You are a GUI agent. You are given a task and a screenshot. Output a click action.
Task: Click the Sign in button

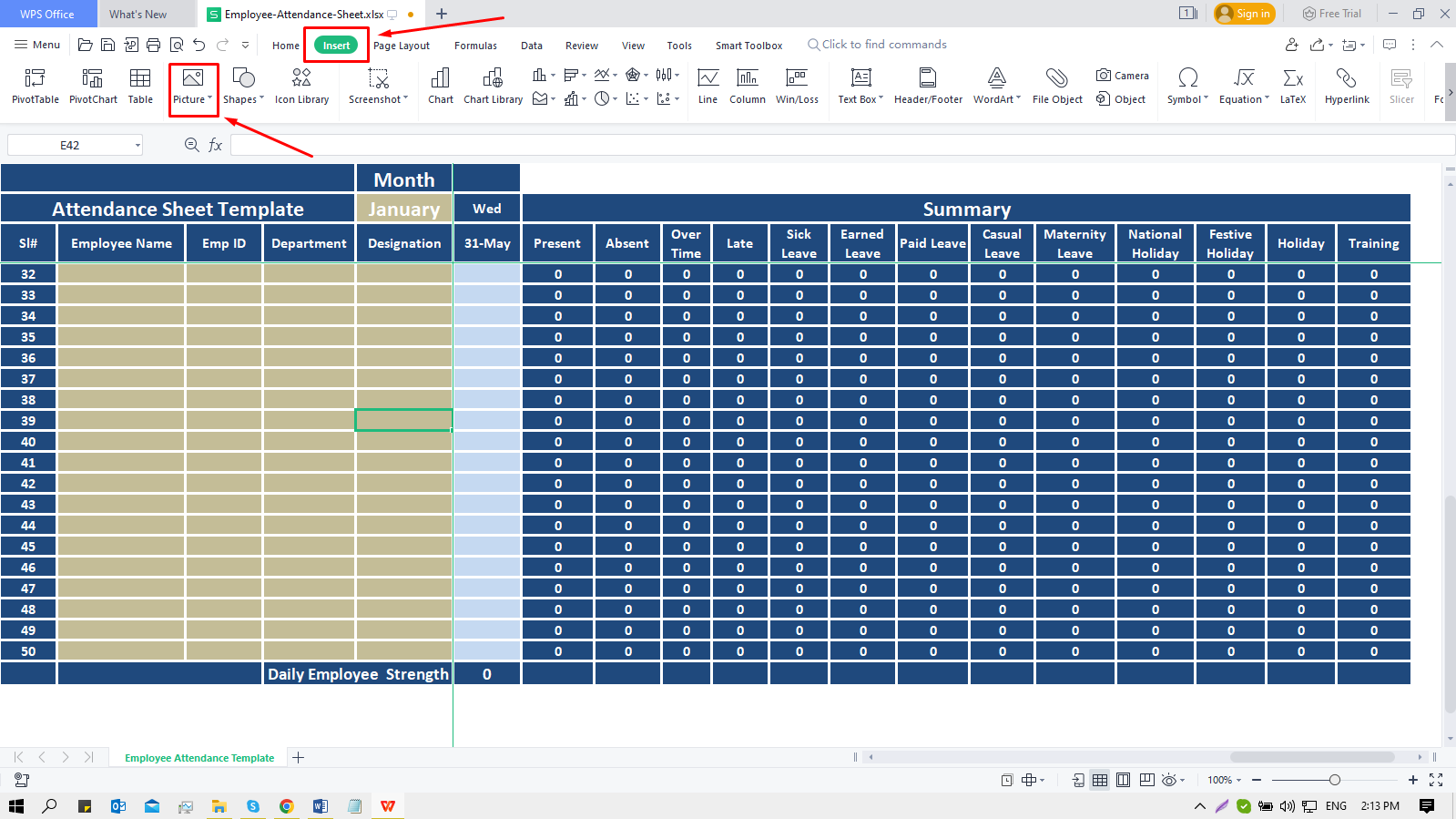click(1244, 14)
